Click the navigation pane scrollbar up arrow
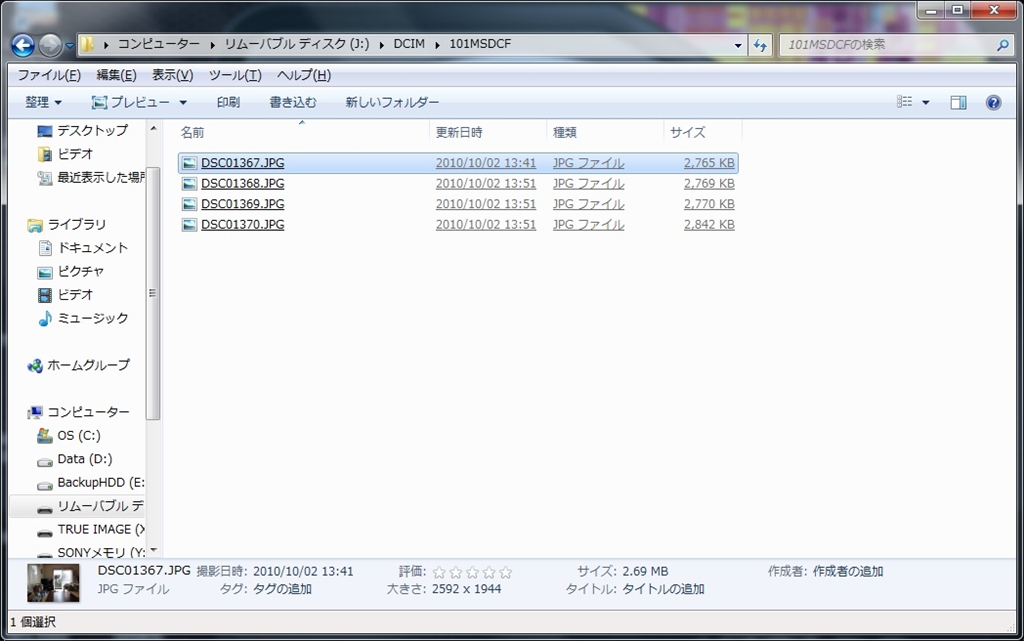 [153, 129]
